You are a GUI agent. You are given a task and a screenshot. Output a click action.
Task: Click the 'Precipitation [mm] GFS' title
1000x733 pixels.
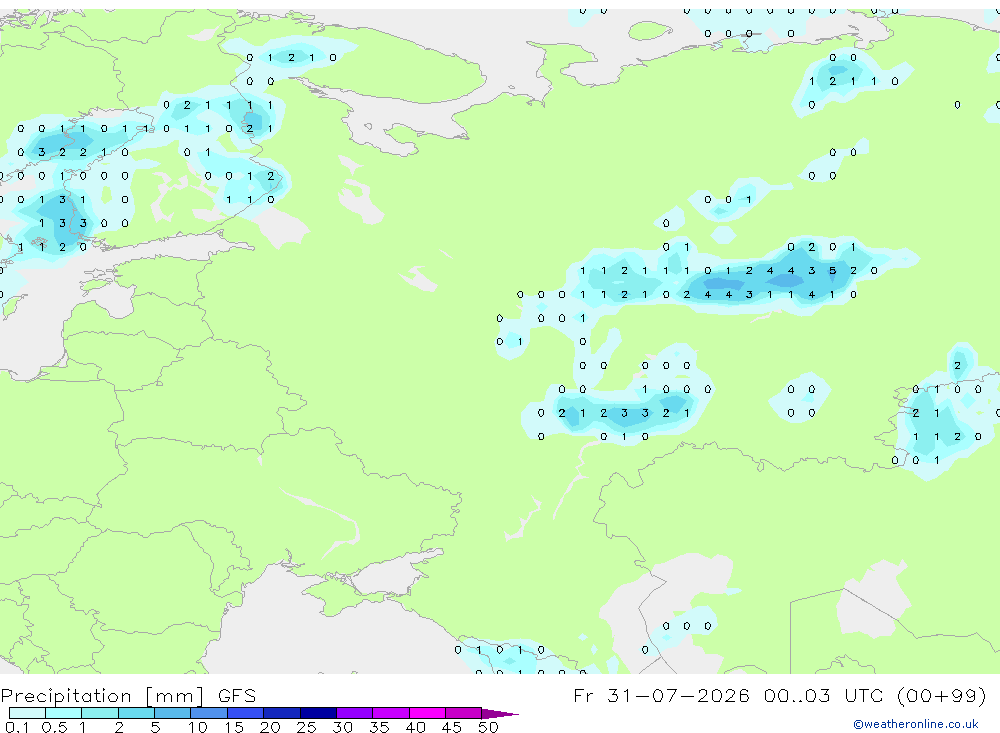128,695
